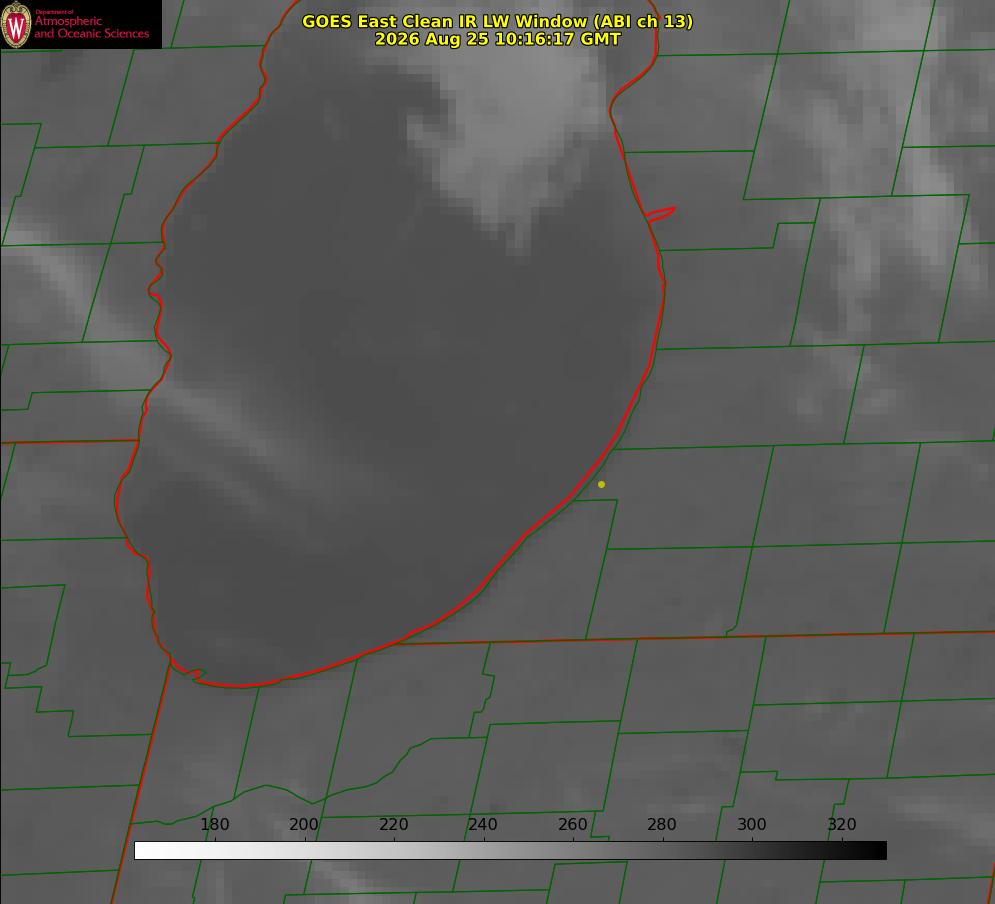Click the 220 tick label on colorbar
This screenshot has height=904, width=995.
(x=393, y=824)
